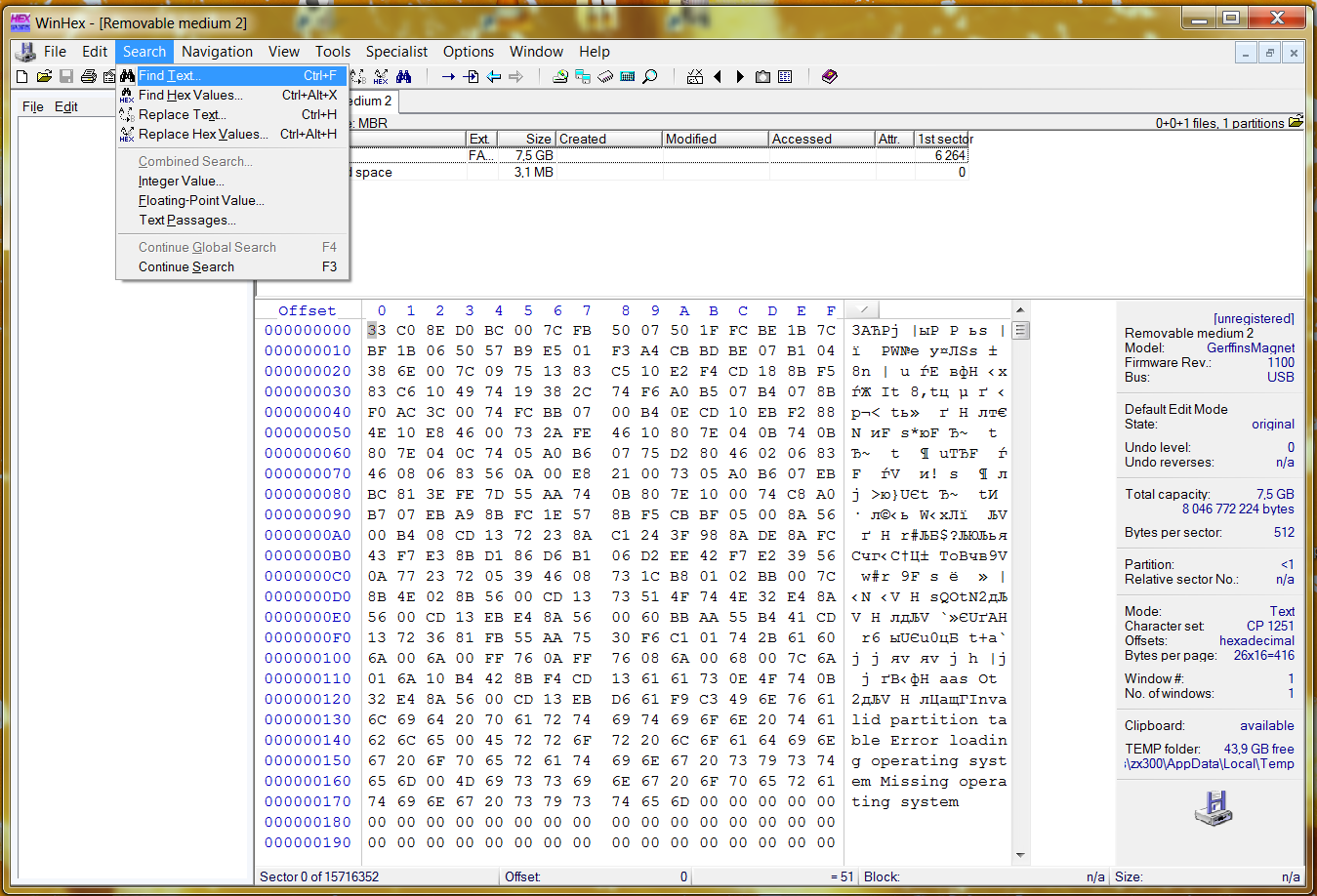Click the Open Disk toolbar icon
Image resolution: width=1317 pixels, height=896 pixels.
point(560,76)
